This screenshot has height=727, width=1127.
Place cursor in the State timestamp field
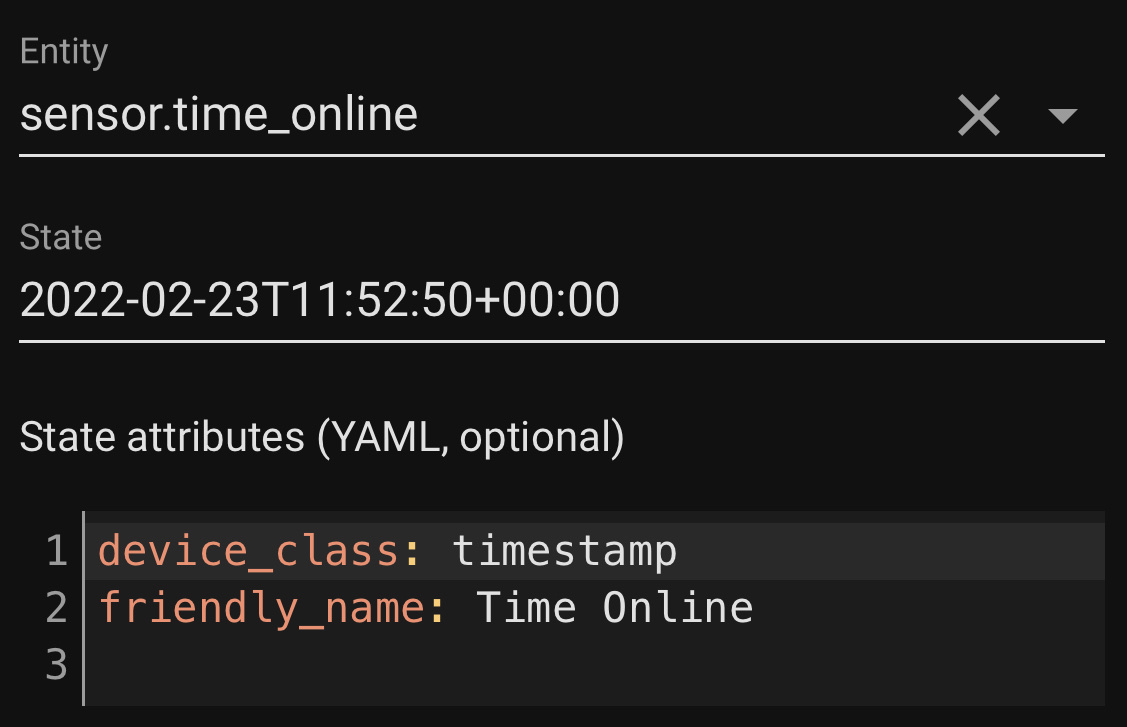[320, 299]
